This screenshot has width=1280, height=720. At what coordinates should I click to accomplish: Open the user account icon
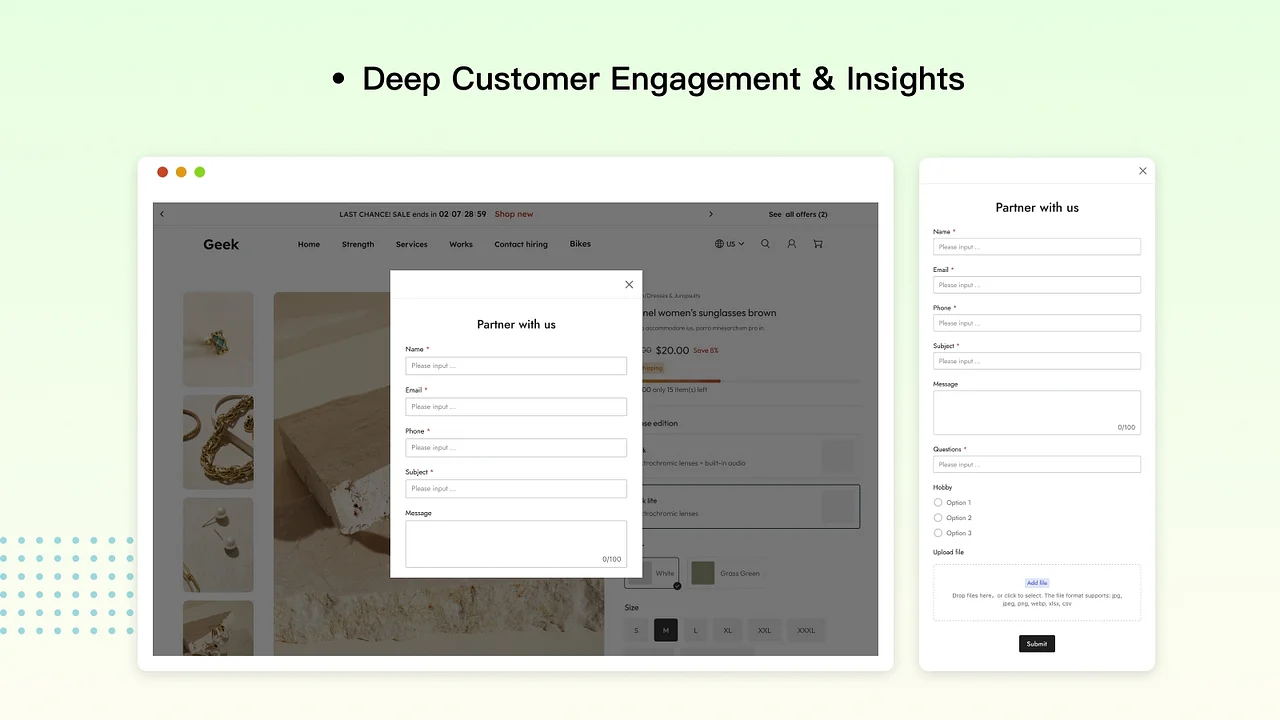(791, 244)
